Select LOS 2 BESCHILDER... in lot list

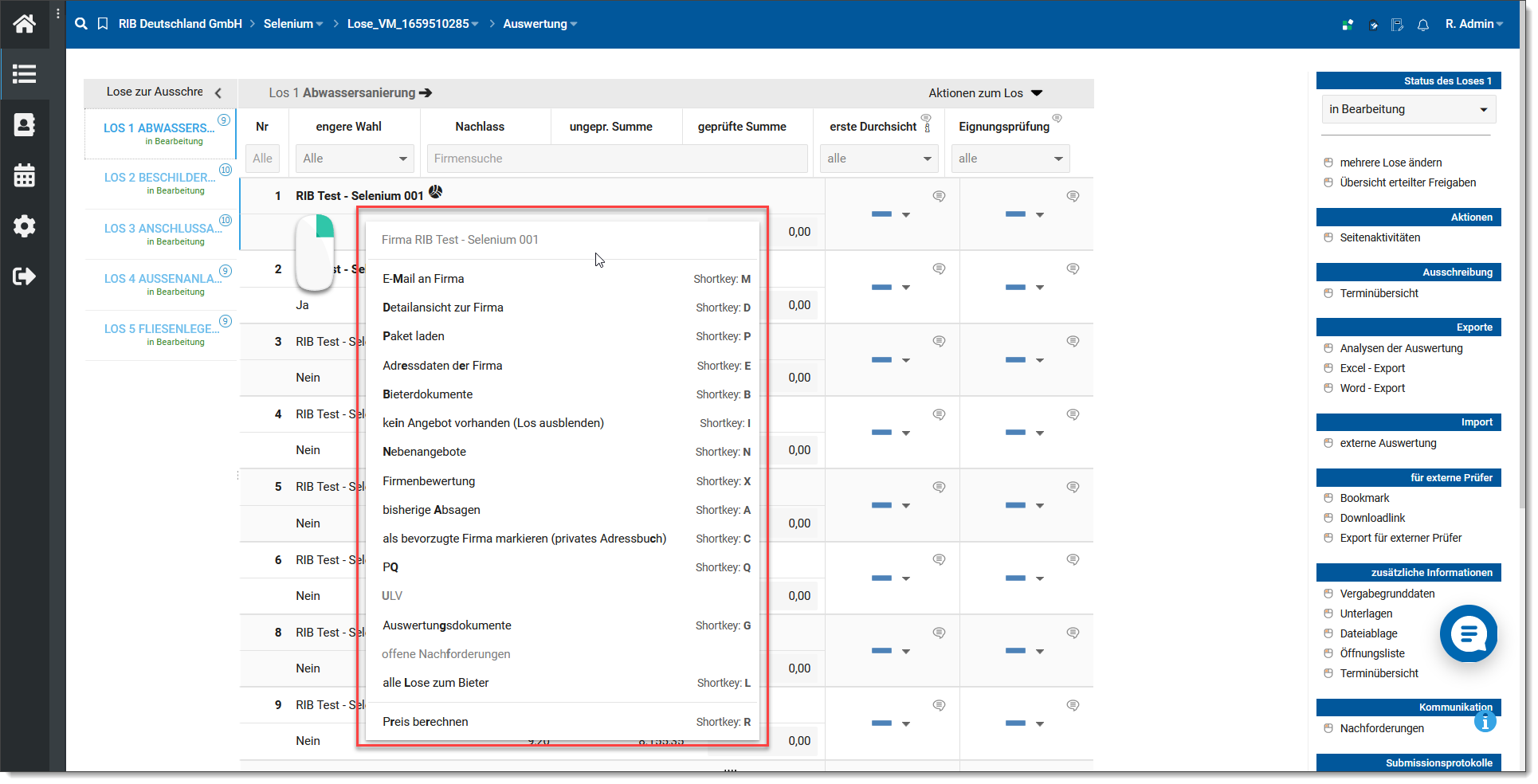159,178
